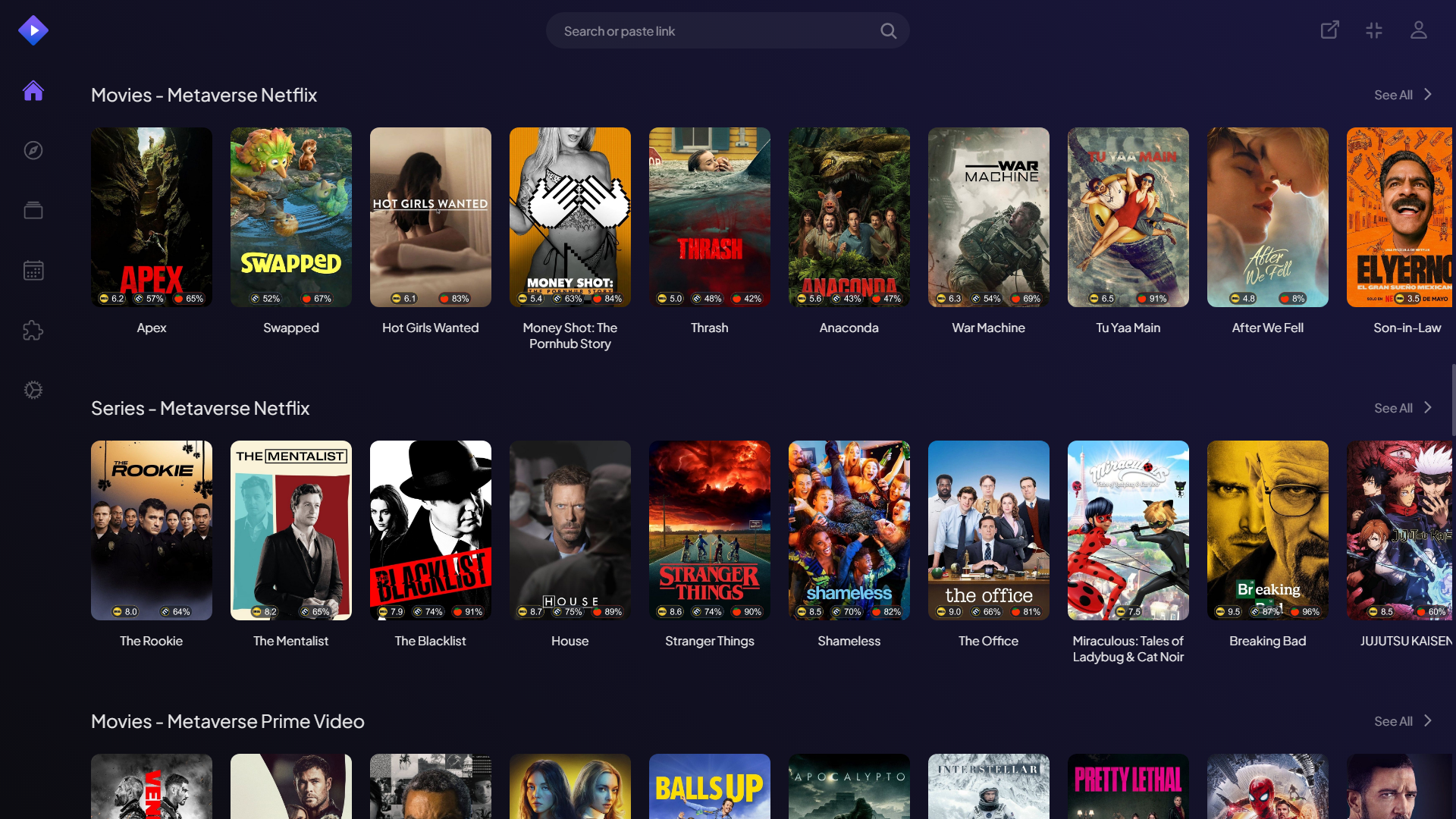Viewport: 1456px width, 819px height.
Task: Open The Rookie series poster
Action: pyautogui.click(x=152, y=530)
